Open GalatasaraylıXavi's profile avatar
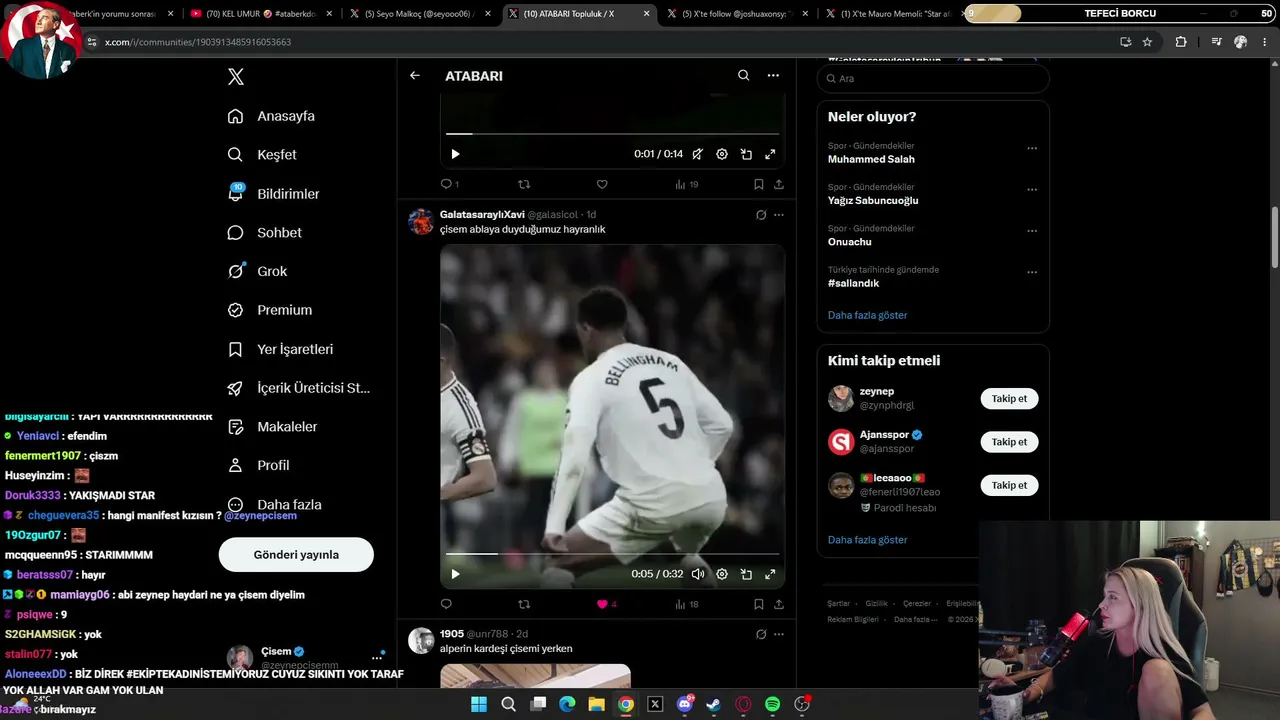 (421, 221)
